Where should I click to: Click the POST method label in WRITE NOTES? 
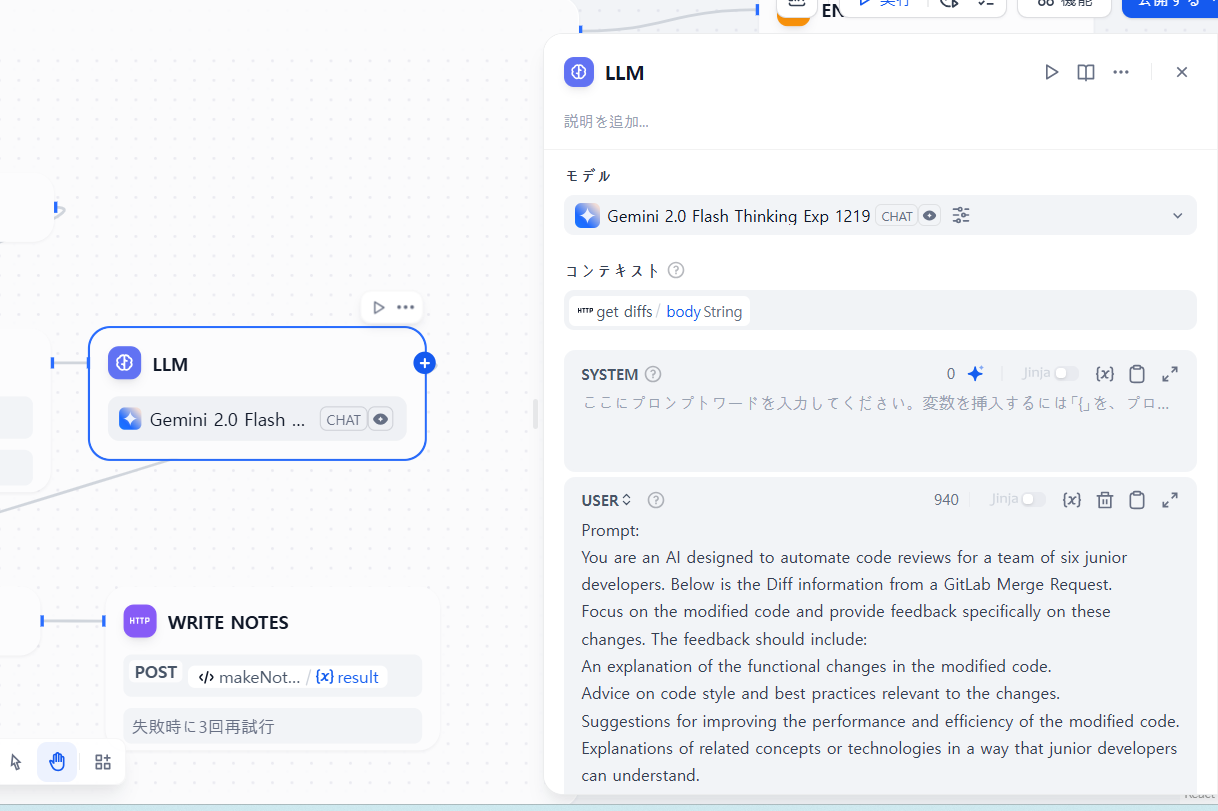point(156,673)
